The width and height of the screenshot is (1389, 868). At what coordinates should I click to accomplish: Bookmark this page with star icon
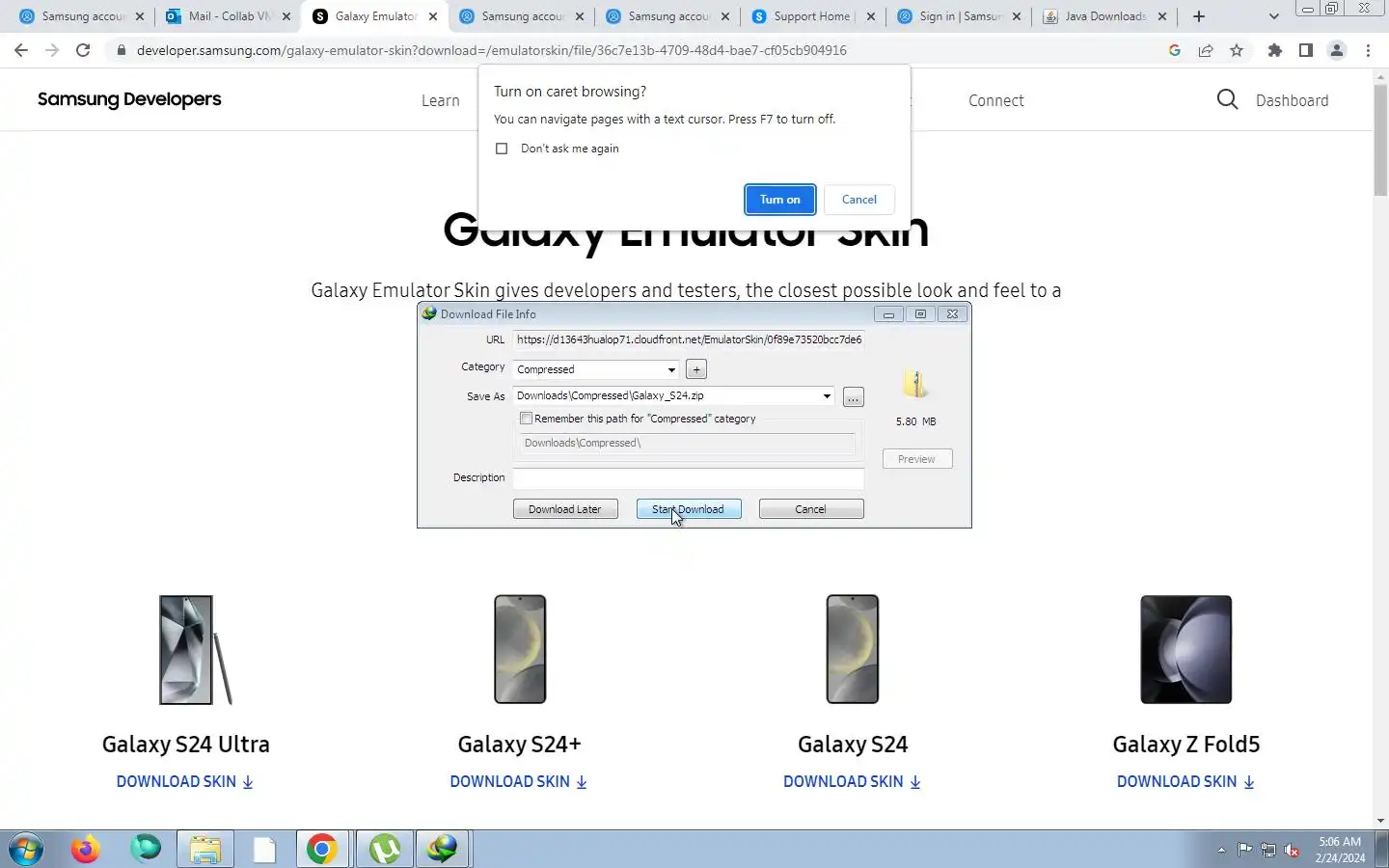[1237, 50]
